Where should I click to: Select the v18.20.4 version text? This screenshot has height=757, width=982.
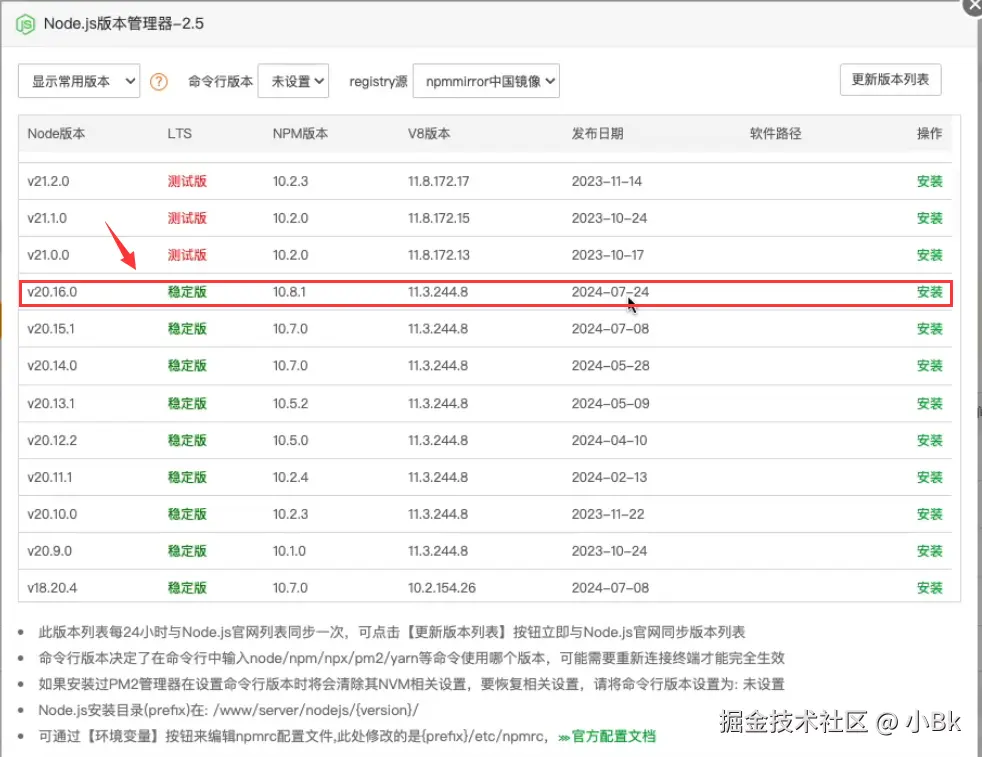(x=52, y=588)
